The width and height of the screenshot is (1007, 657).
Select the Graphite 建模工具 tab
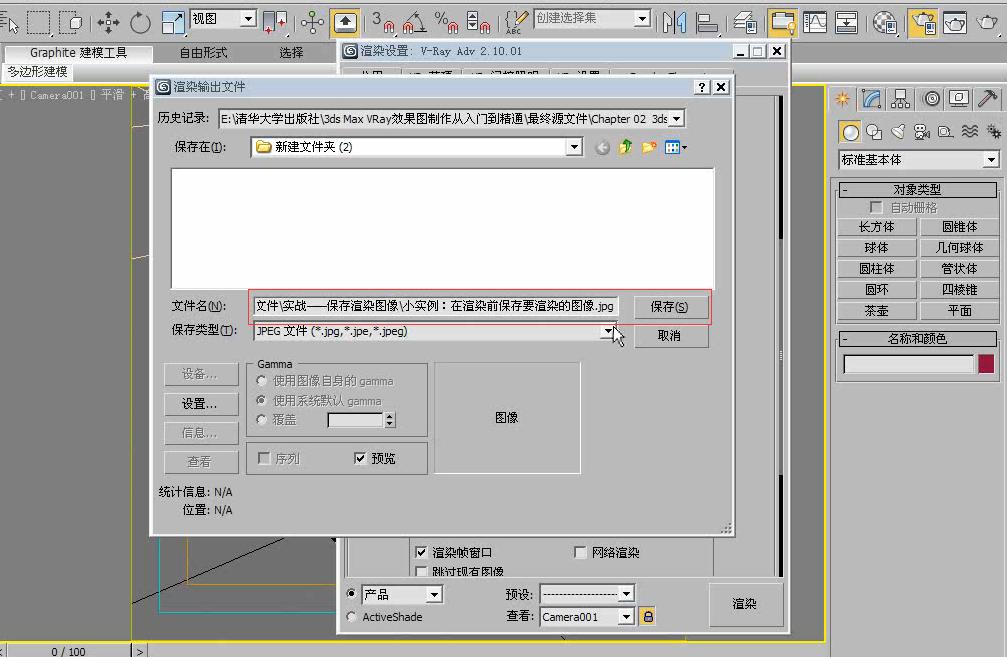(77, 53)
